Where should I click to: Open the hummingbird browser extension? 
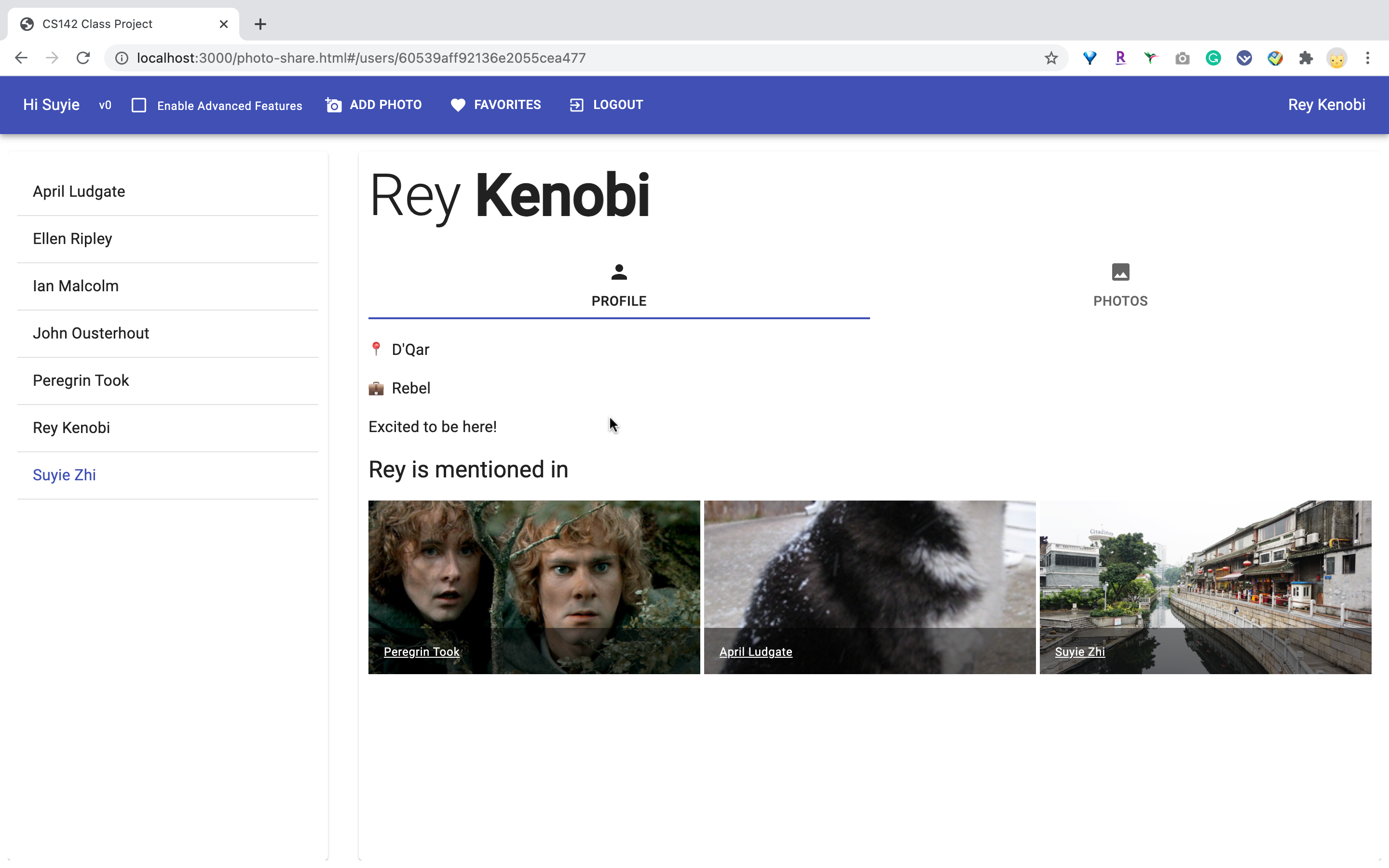tap(1151, 58)
